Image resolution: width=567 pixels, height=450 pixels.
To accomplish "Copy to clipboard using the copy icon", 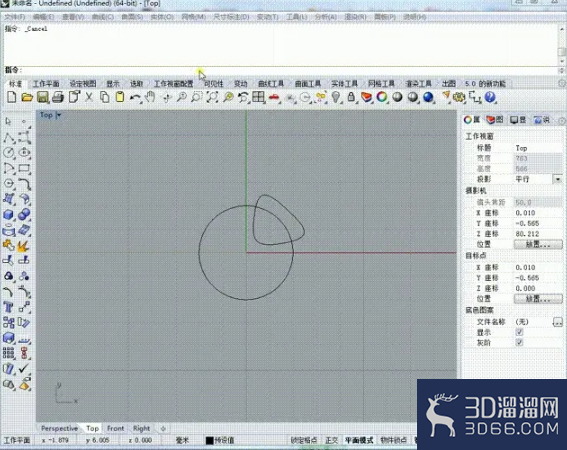I will click(105, 97).
